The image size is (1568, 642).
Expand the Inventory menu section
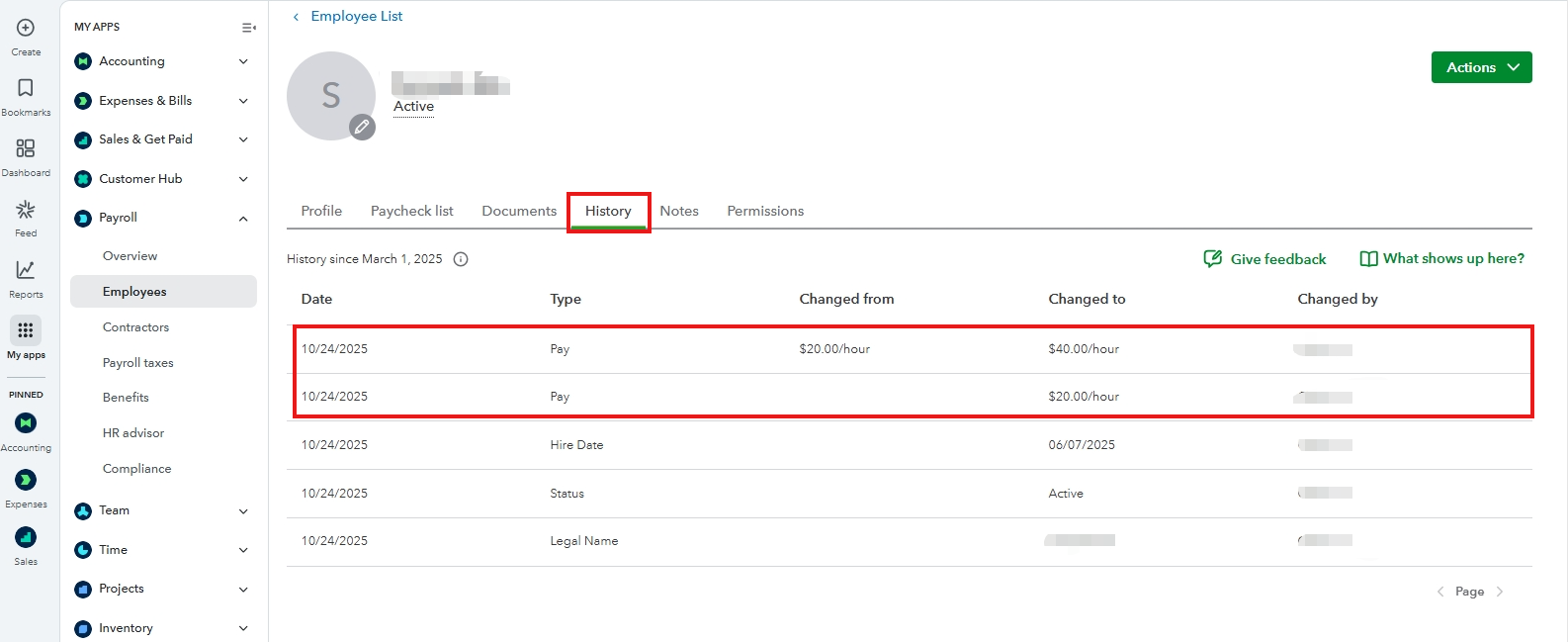(x=243, y=628)
